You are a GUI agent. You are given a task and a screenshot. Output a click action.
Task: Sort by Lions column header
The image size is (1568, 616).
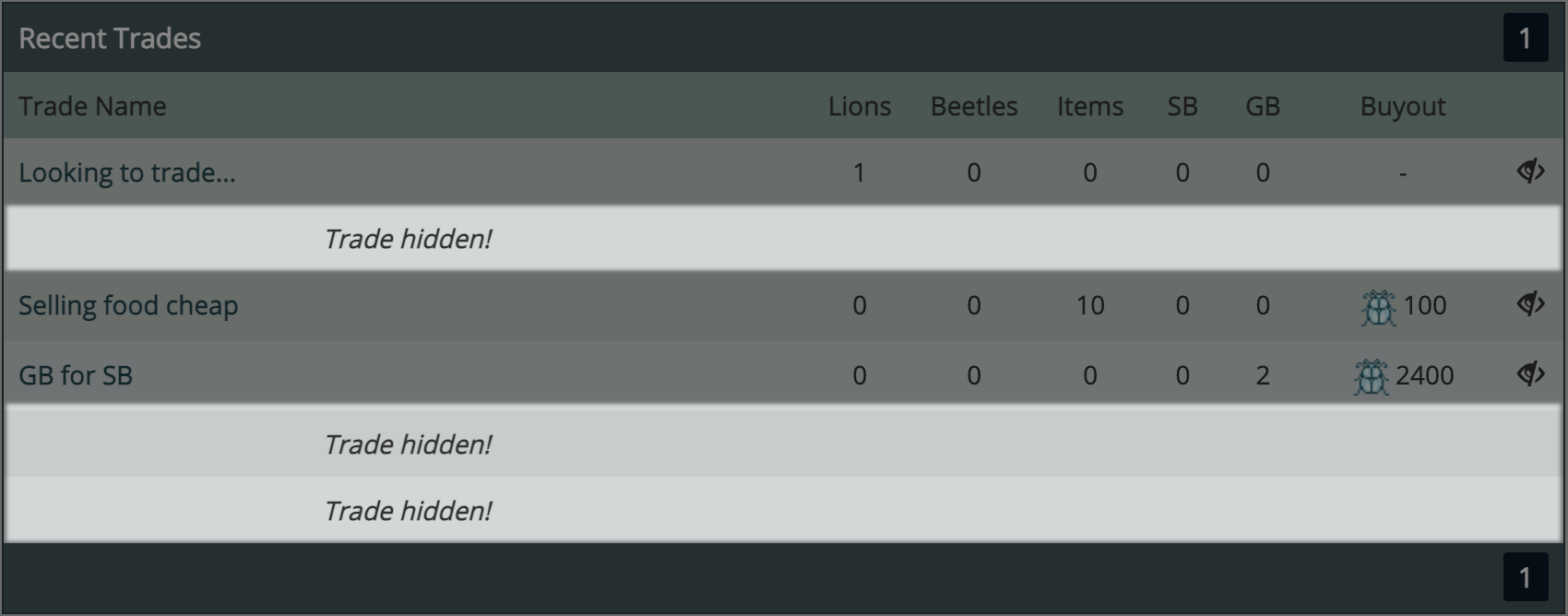[x=860, y=106]
